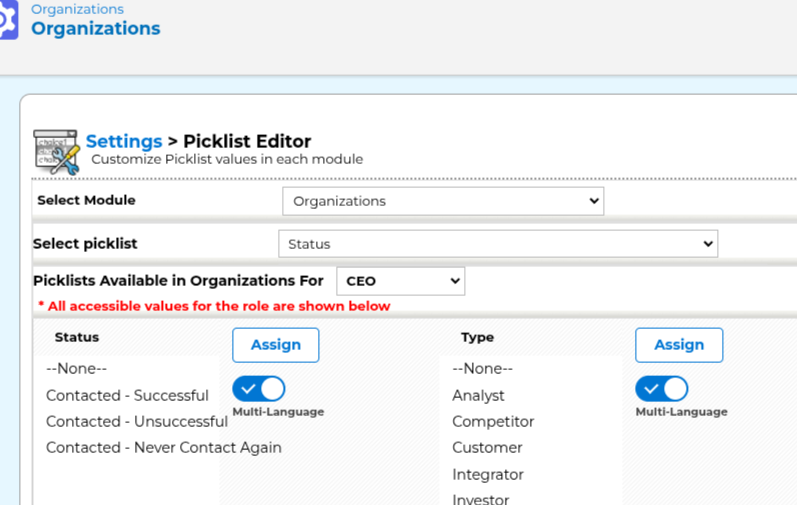Select --None-- in the Status list
797x505 pixels.
pos(76,369)
